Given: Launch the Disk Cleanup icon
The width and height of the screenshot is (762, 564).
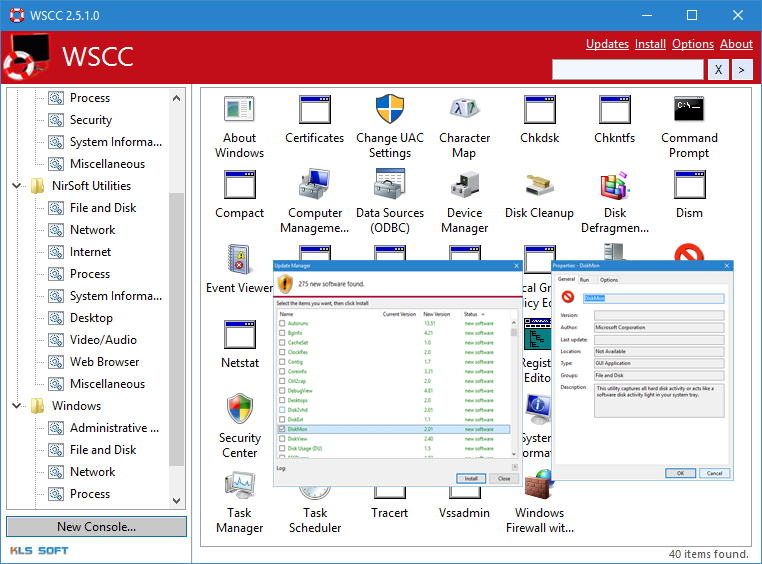Looking at the screenshot, I should click(x=539, y=184).
